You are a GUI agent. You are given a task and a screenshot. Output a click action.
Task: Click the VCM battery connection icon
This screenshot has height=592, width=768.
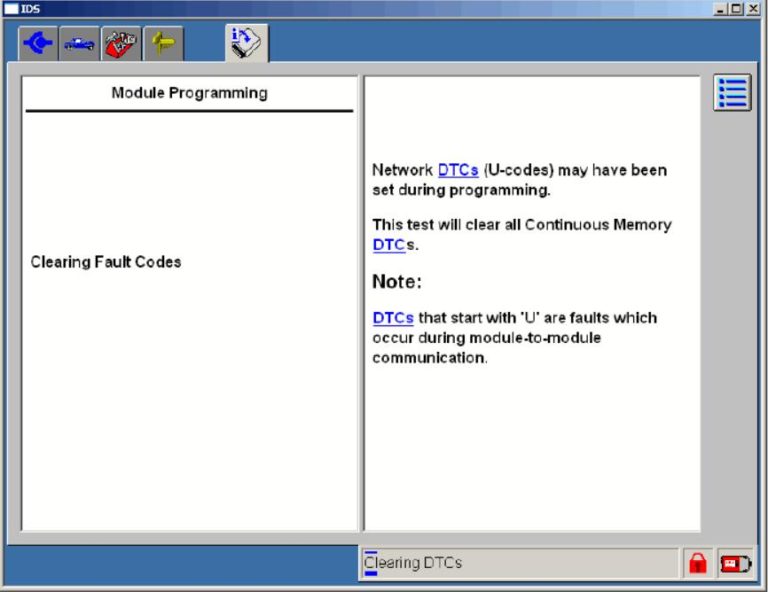[735, 563]
